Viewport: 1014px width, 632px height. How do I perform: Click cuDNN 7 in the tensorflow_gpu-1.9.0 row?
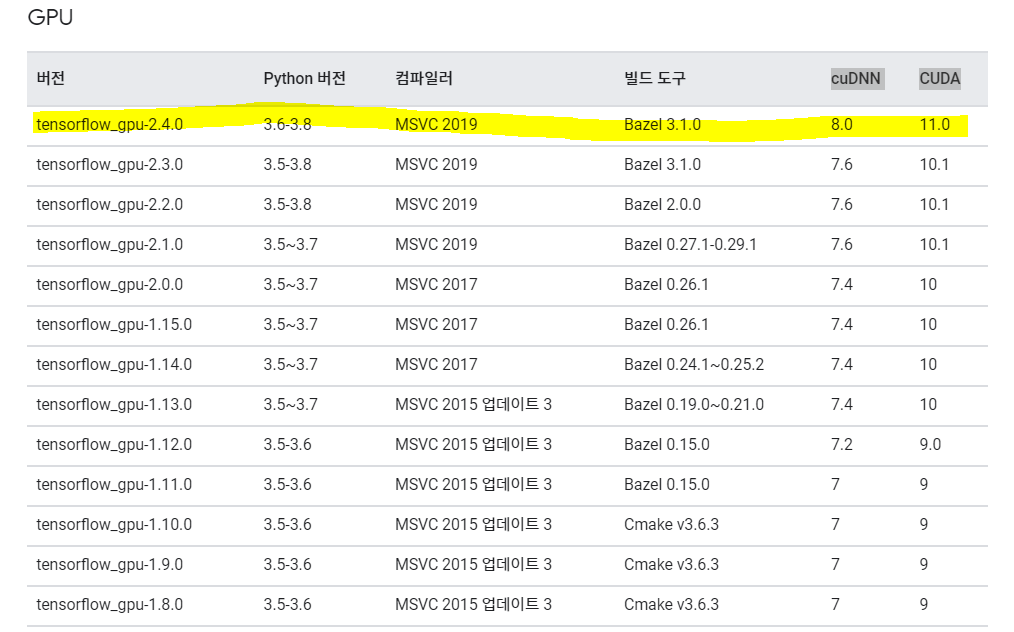point(836,565)
